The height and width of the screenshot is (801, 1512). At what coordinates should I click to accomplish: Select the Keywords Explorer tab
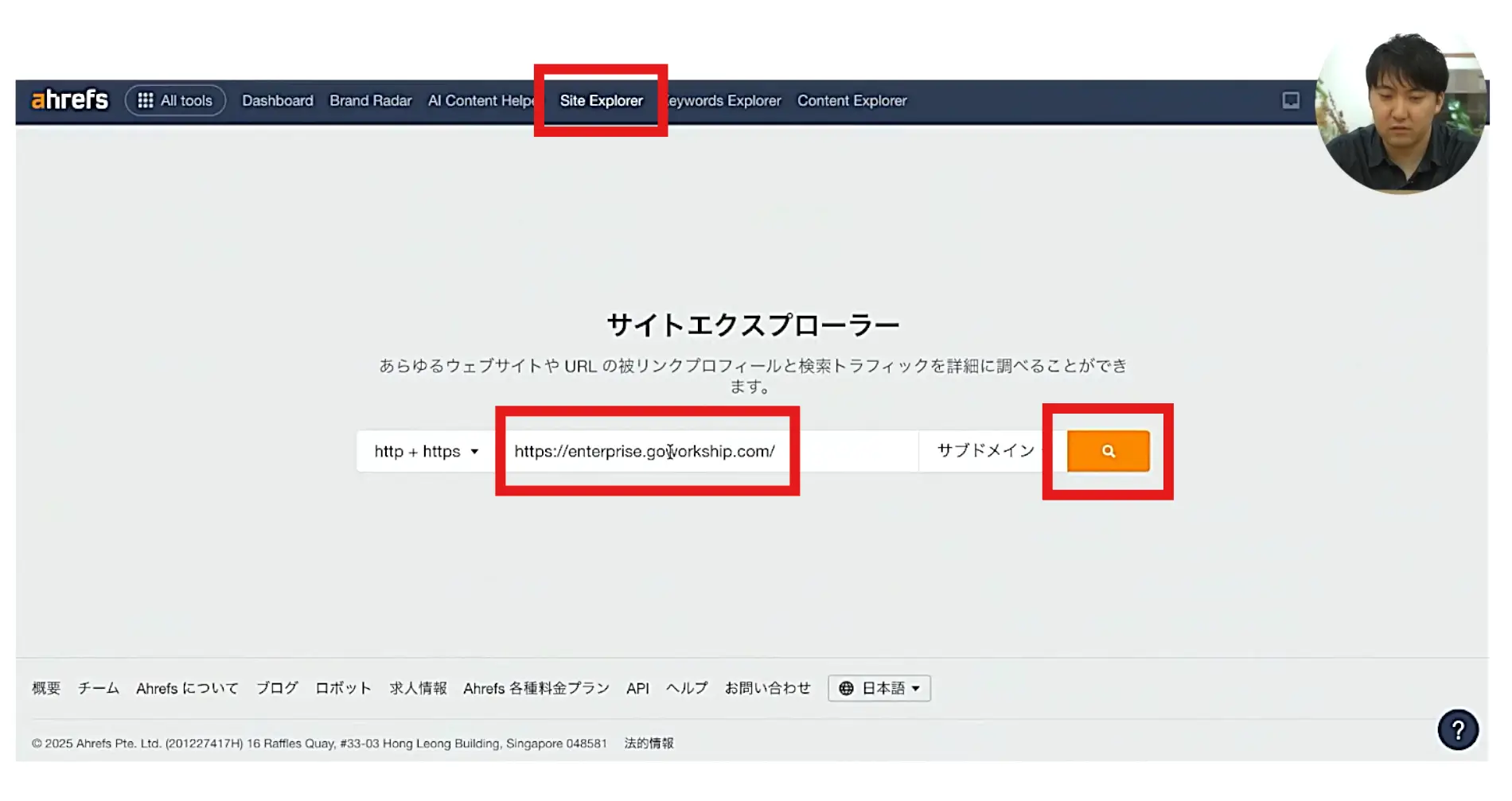click(725, 101)
